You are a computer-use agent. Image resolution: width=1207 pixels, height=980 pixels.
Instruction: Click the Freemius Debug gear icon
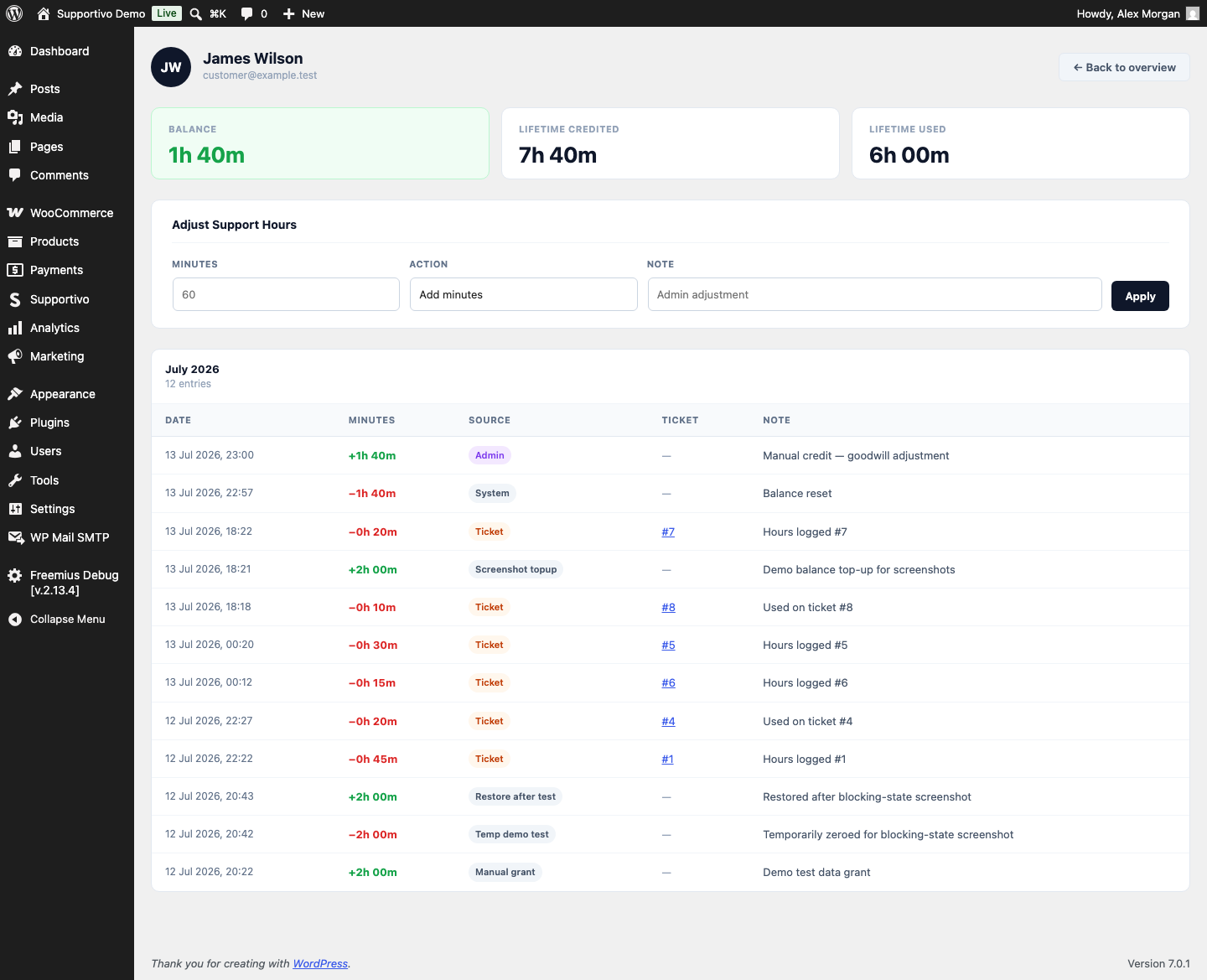click(15, 575)
